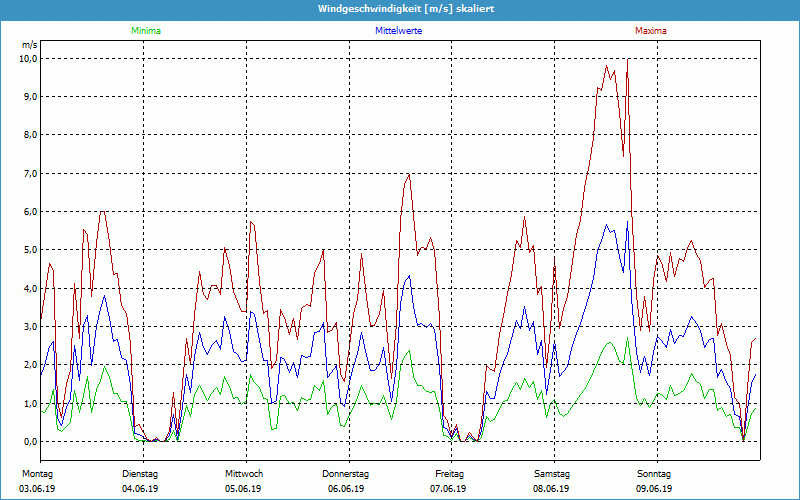Click the 'Samstag' day label

click(x=552, y=474)
